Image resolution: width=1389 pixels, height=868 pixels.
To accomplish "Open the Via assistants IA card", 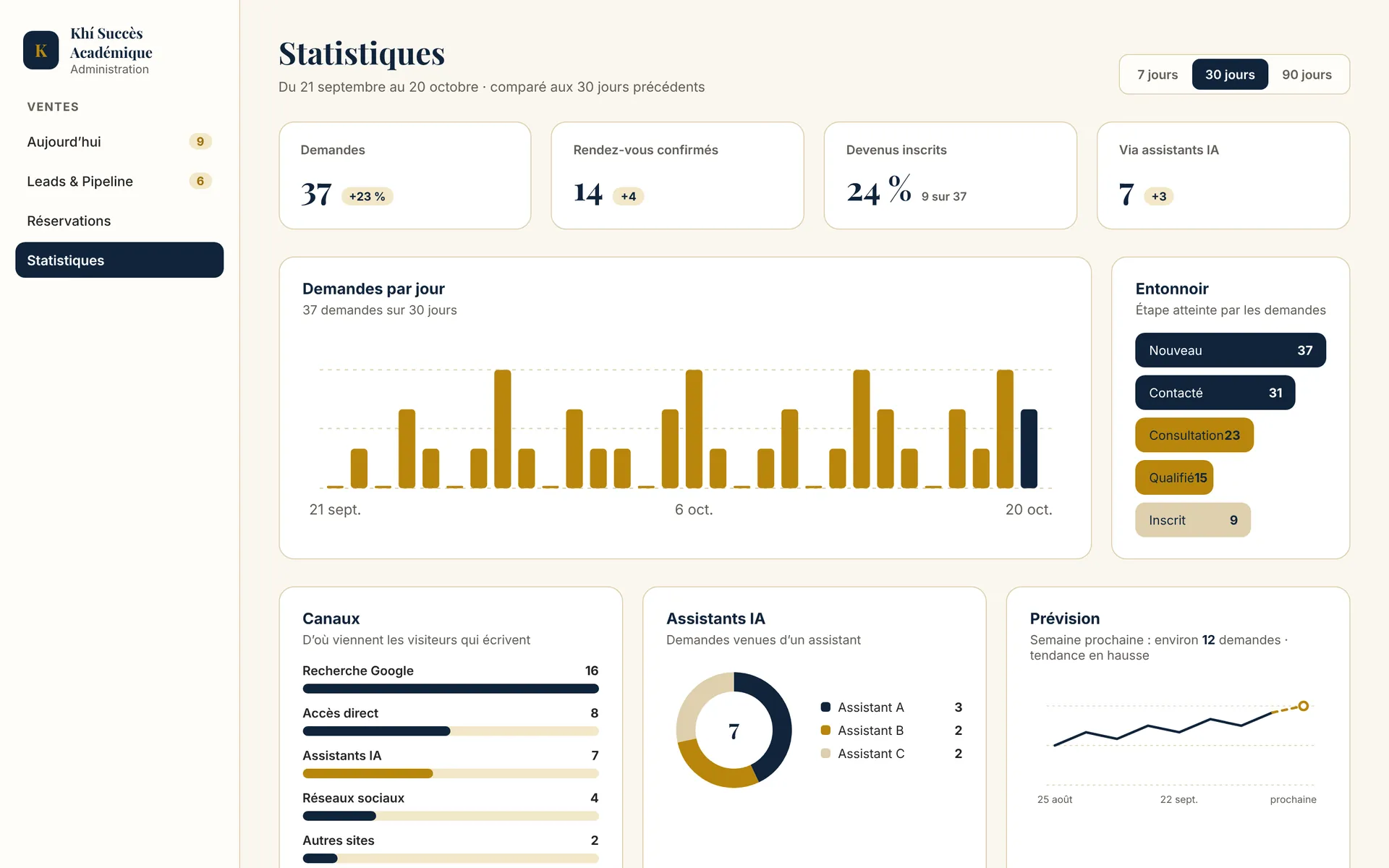I will [1223, 176].
